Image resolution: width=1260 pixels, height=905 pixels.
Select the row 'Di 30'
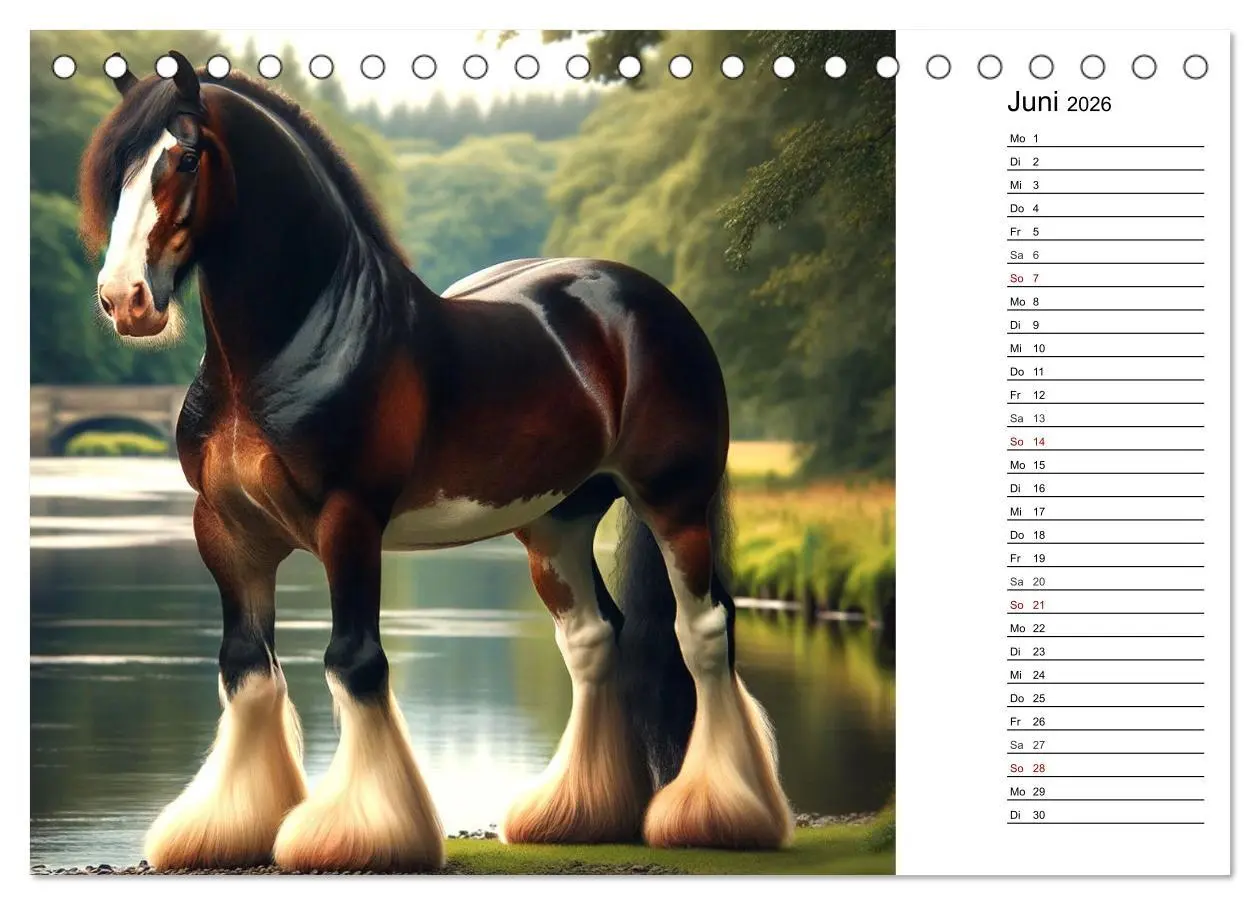[x=1105, y=815]
